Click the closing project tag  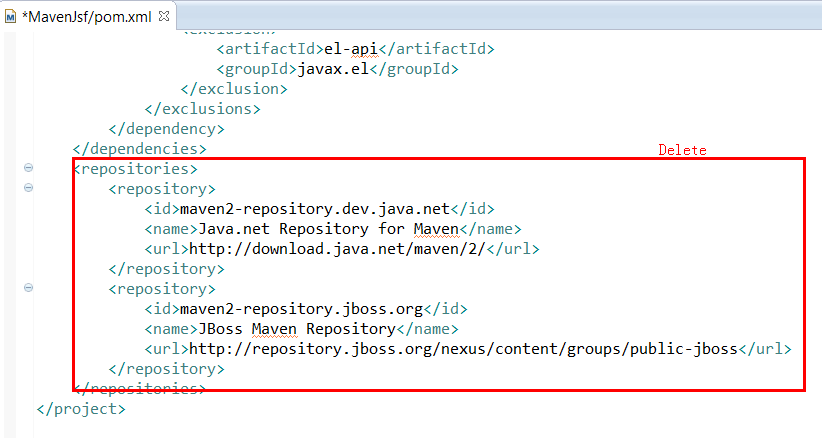point(81,408)
